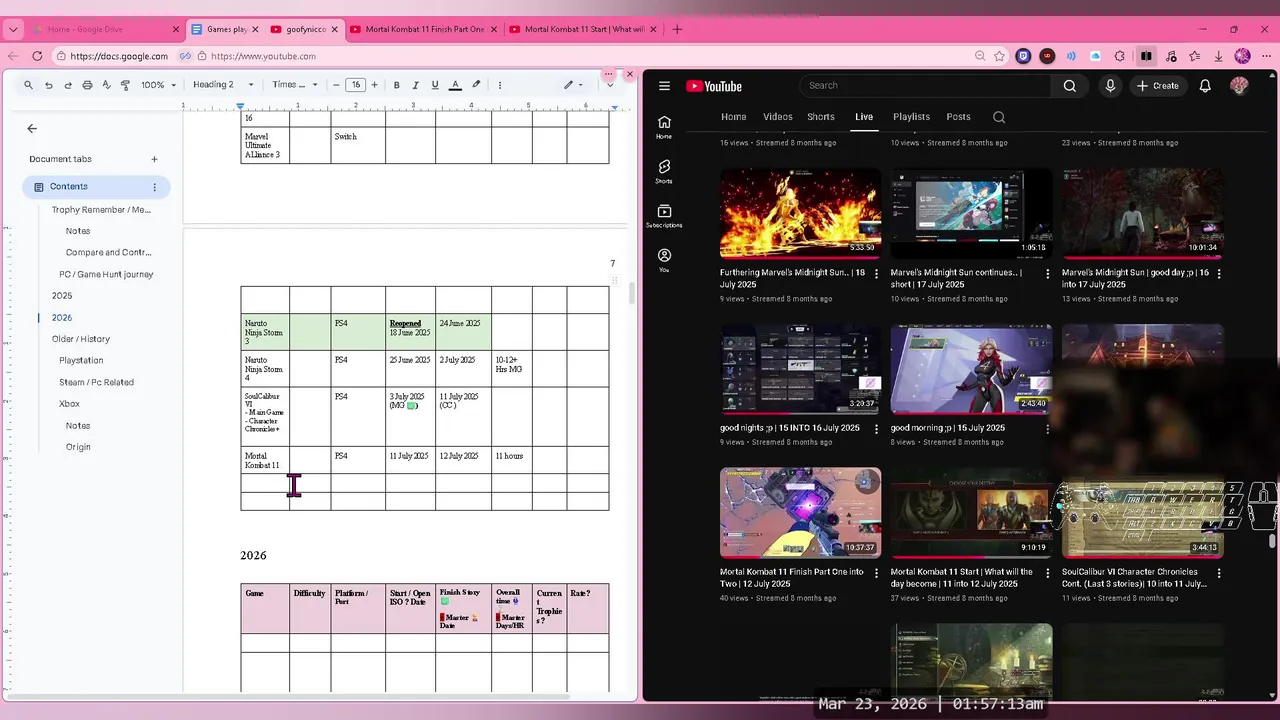Open YouTube notifications bell
Viewport: 1280px width, 720px height.
click(1205, 86)
